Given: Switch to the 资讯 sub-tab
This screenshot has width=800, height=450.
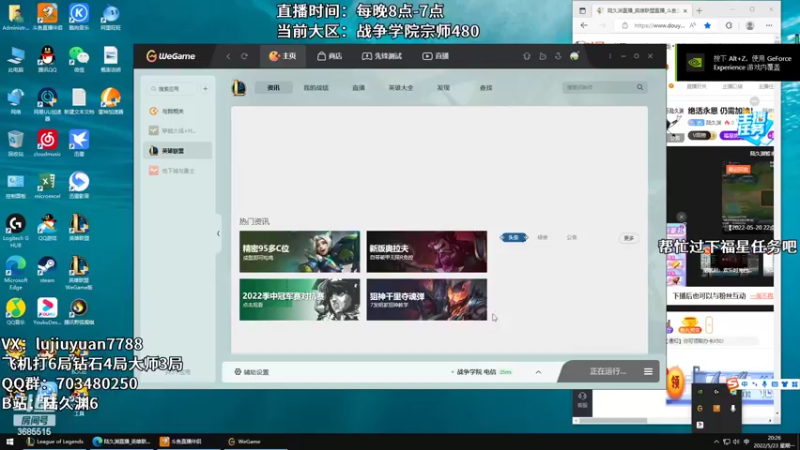Looking at the screenshot, I should pyautogui.click(x=273, y=88).
